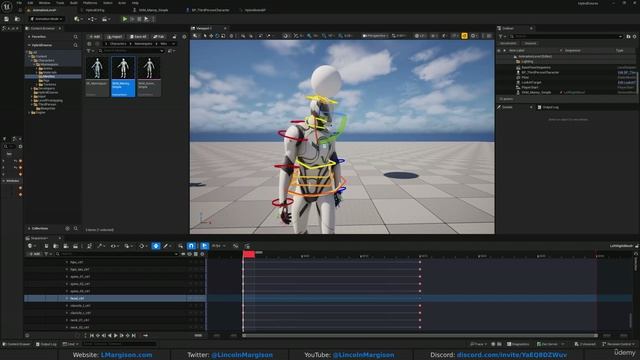Toggle the sources panel icon beside breadcrumb
Viewport: 640px width, 360px height.
(x=89, y=44)
